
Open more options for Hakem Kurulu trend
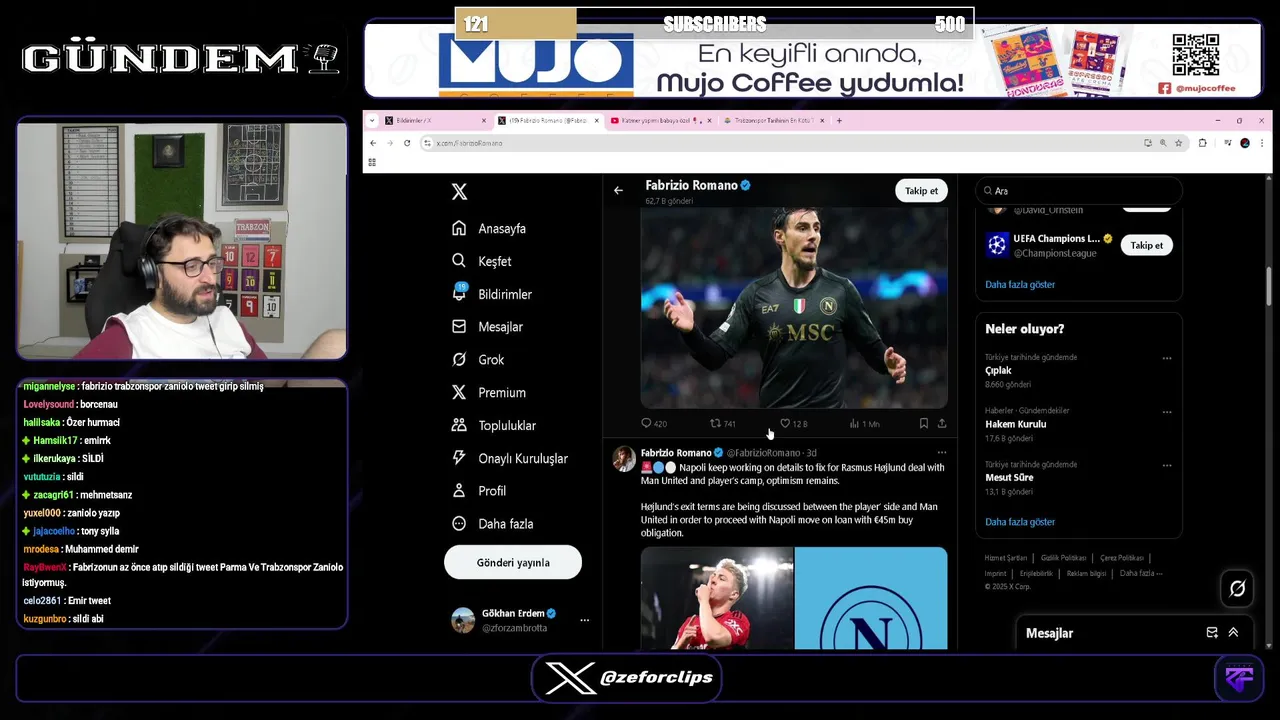click(x=1167, y=412)
